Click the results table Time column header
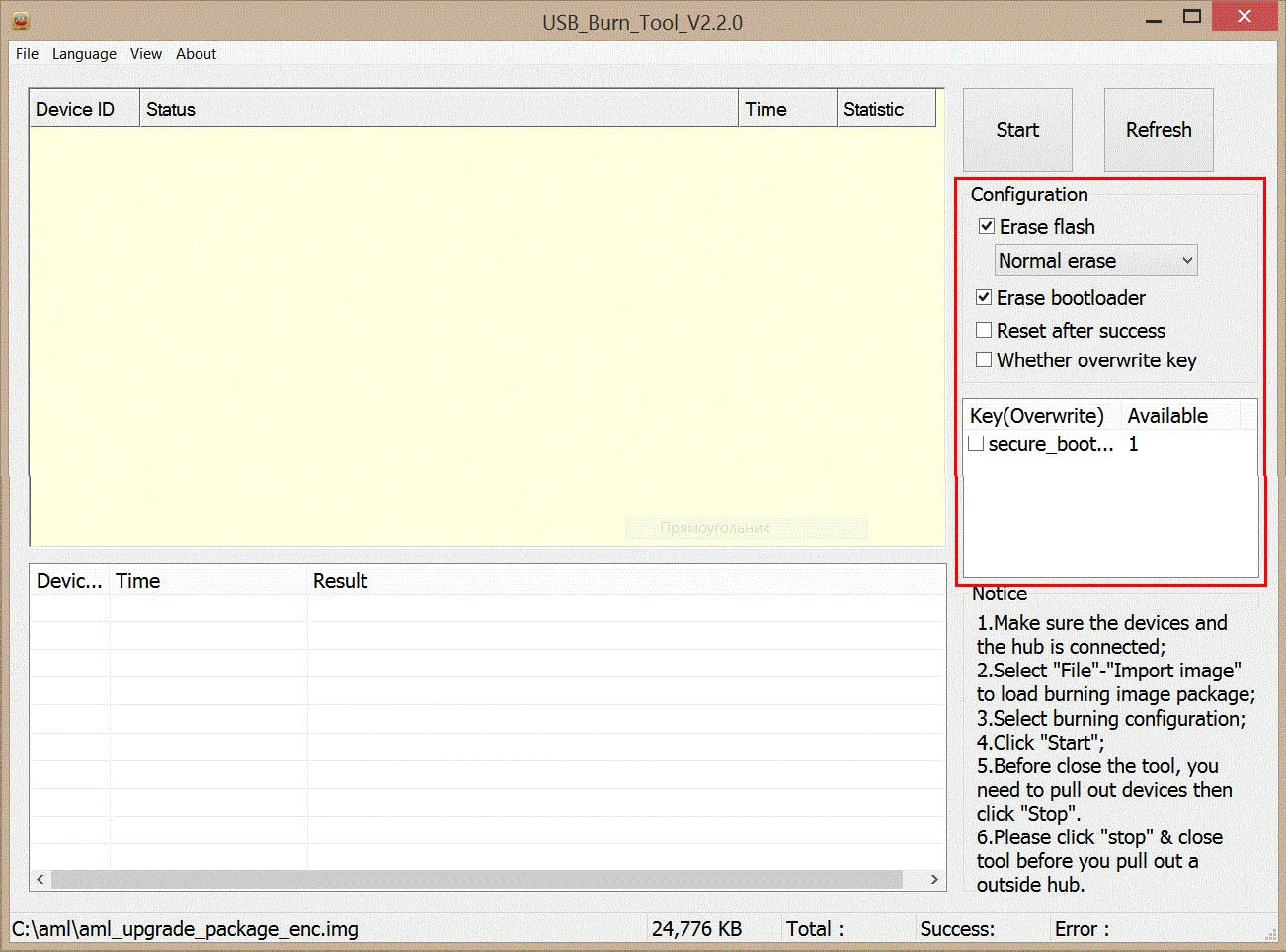 coord(208,581)
